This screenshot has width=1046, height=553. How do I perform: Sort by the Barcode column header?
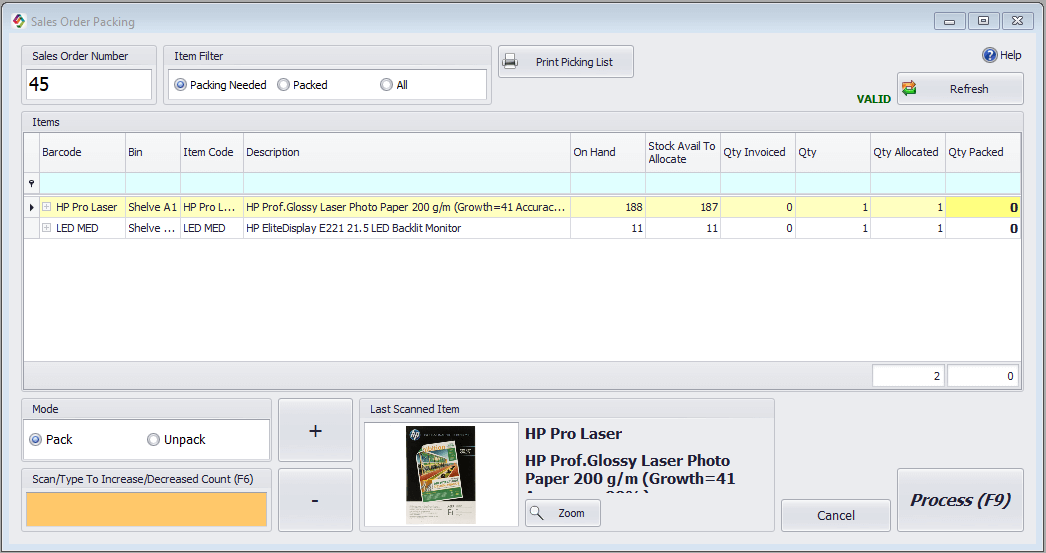pyautogui.click(x=83, y=152)
